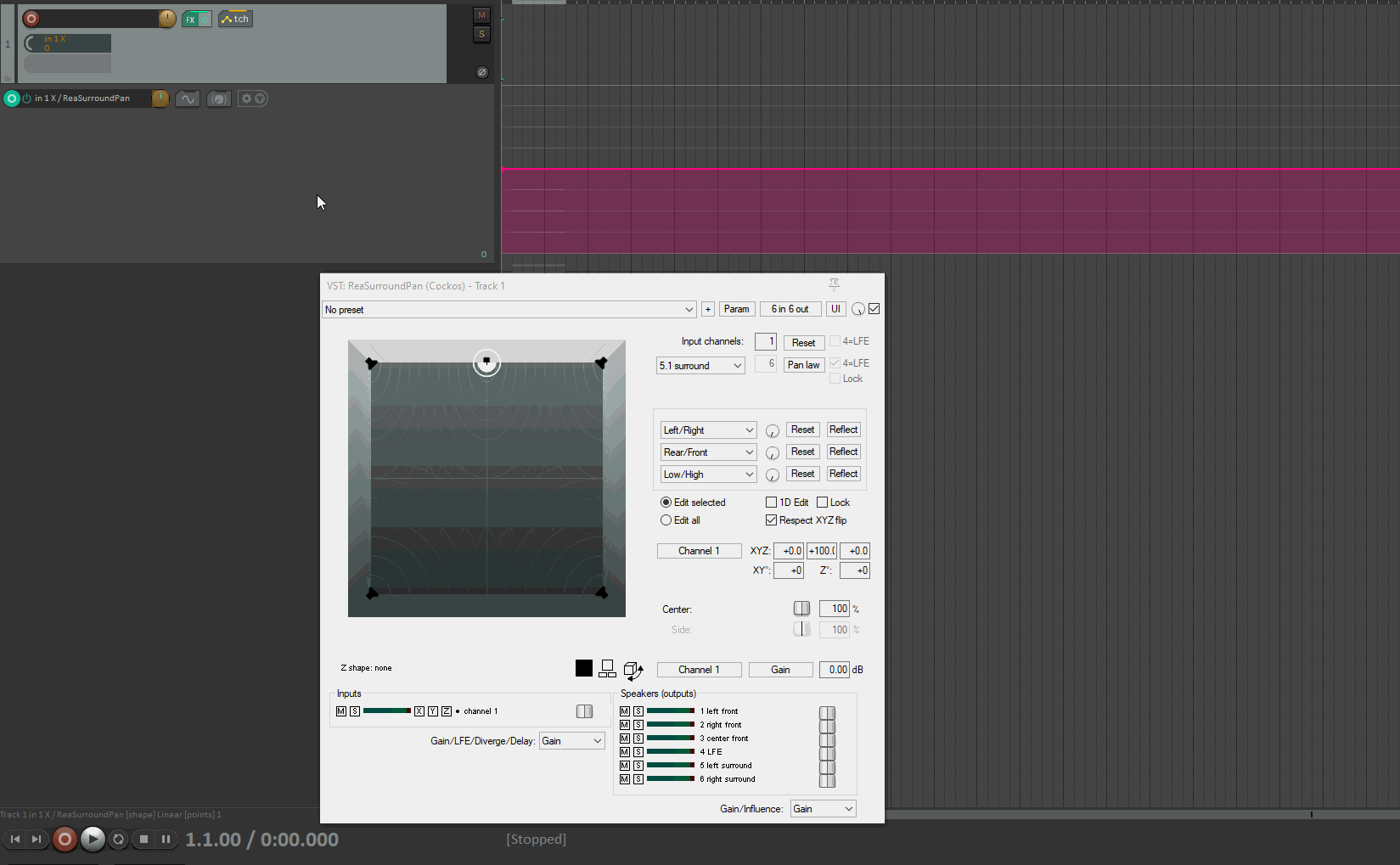Enable the Lock checkbox beside 1D Edit
Screen dimensions: 1400x865
822,503
